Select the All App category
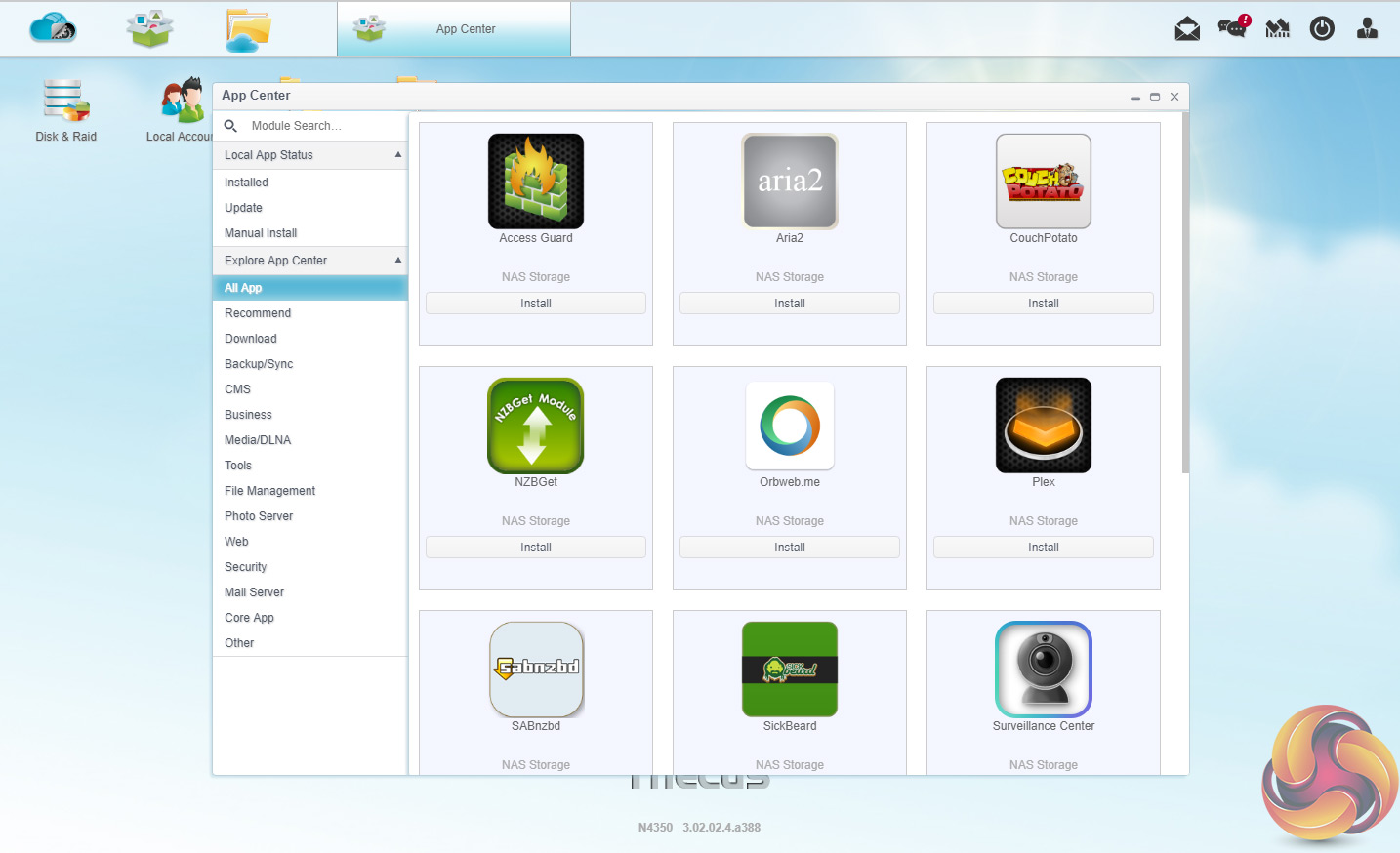1400x853 pixels. [309, 288]
